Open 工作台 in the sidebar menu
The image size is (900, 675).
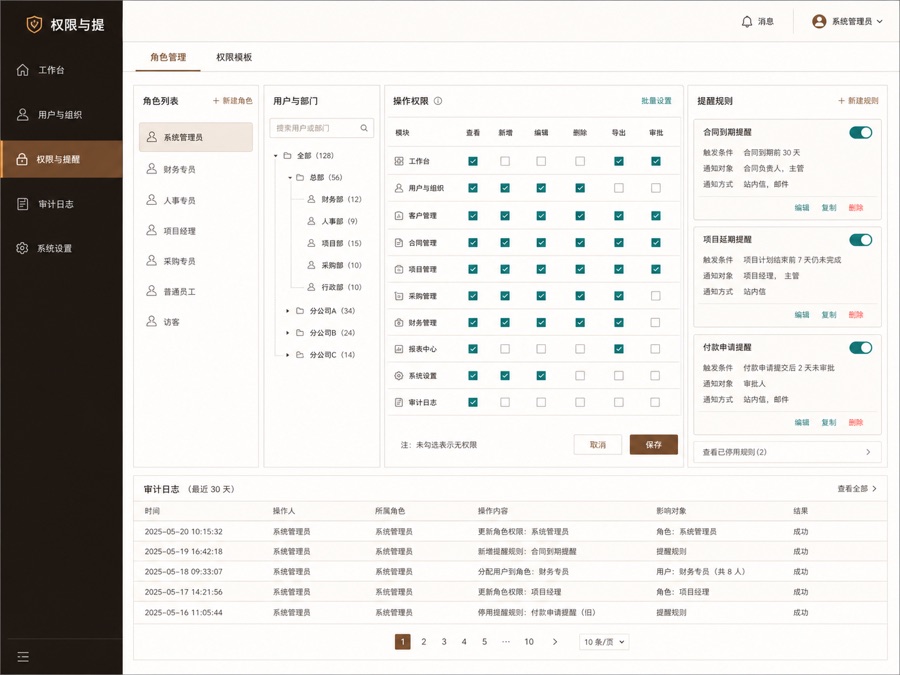tap(61, 70)
